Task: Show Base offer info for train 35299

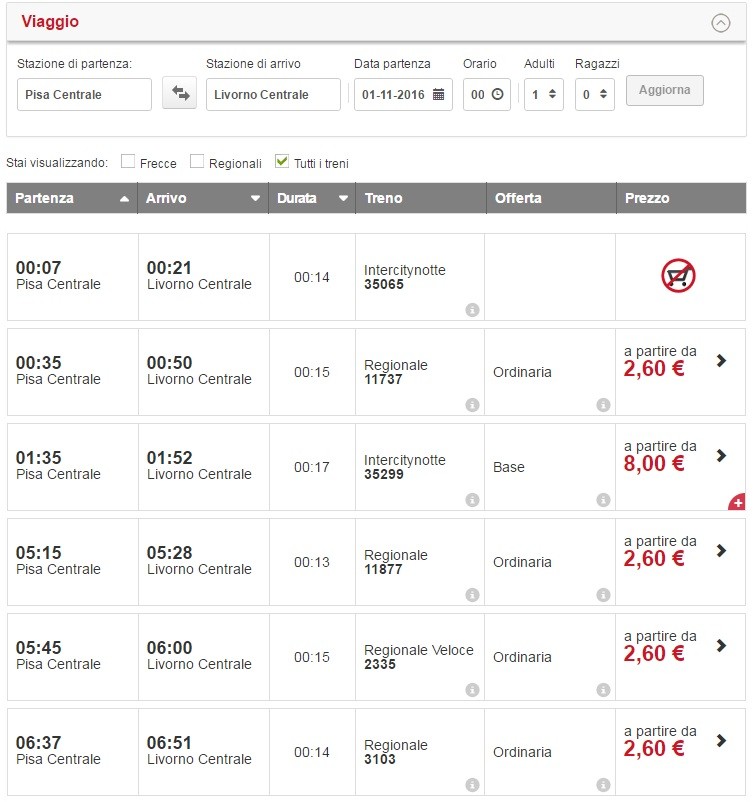Action: click(x=603, y=500)
